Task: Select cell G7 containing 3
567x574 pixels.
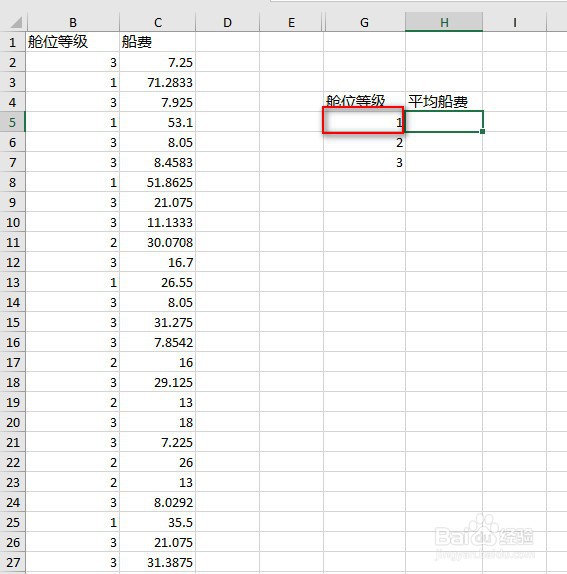Action: coord(364,162)
